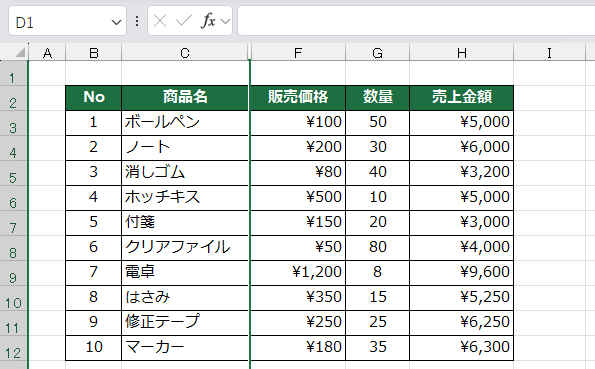Click the ¥5,250 sales amount cell

pyautogui.click(x=462, y=298)
